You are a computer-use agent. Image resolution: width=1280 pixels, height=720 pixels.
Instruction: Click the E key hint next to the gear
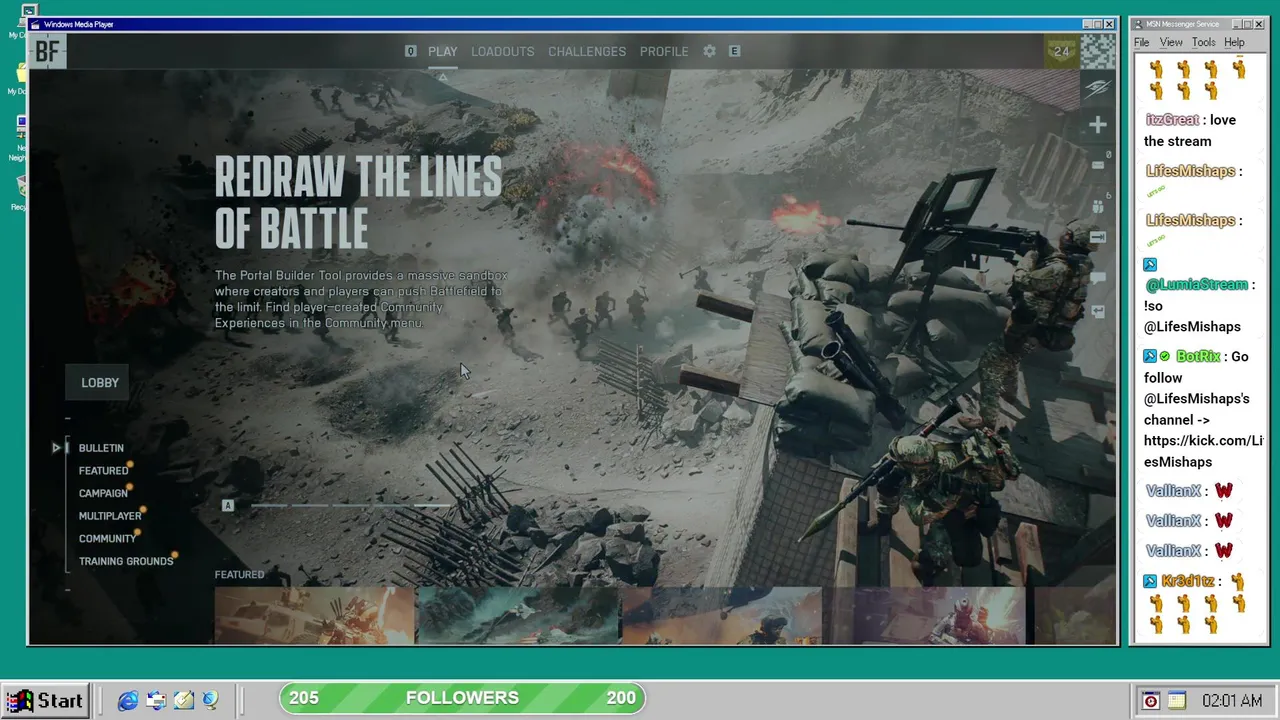(735, 51)
